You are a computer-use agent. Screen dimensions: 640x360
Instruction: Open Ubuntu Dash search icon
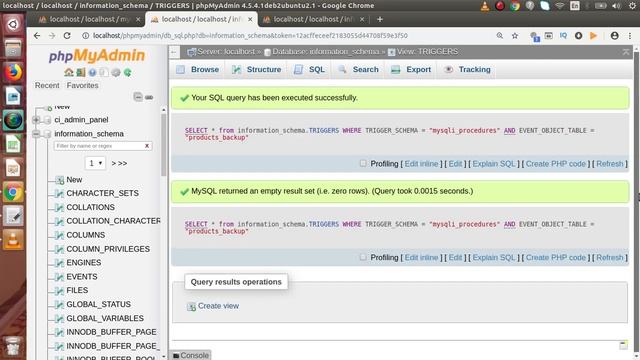pos(13,24)
